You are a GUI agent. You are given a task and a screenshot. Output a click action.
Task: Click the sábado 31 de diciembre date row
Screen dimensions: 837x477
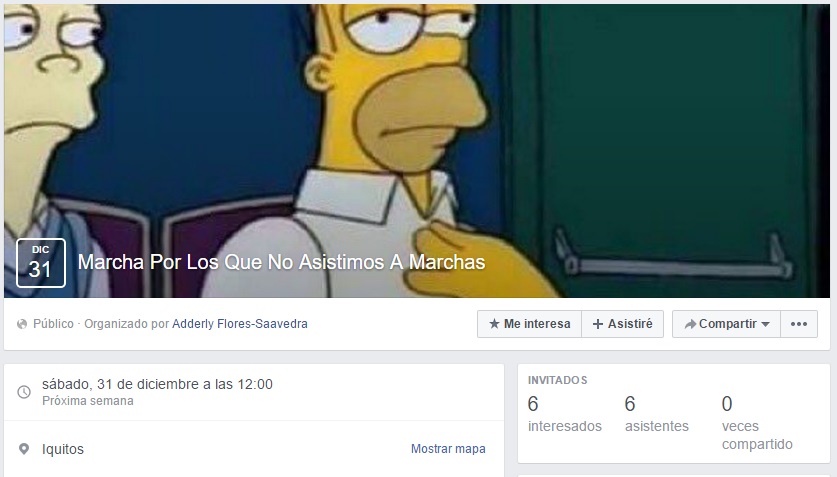(254, 392)
